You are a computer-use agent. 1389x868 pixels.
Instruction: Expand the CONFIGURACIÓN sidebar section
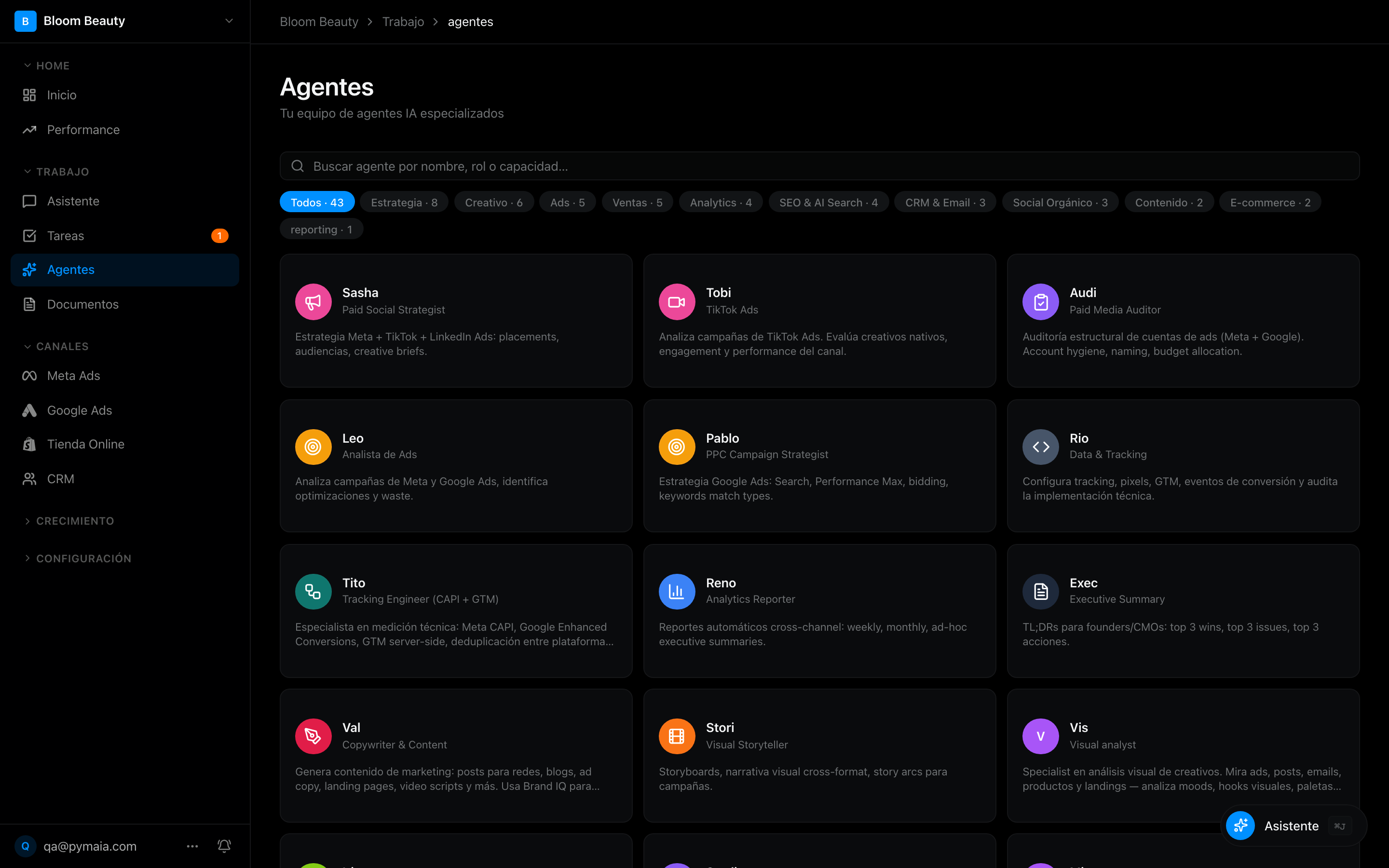tap(77, 558)
